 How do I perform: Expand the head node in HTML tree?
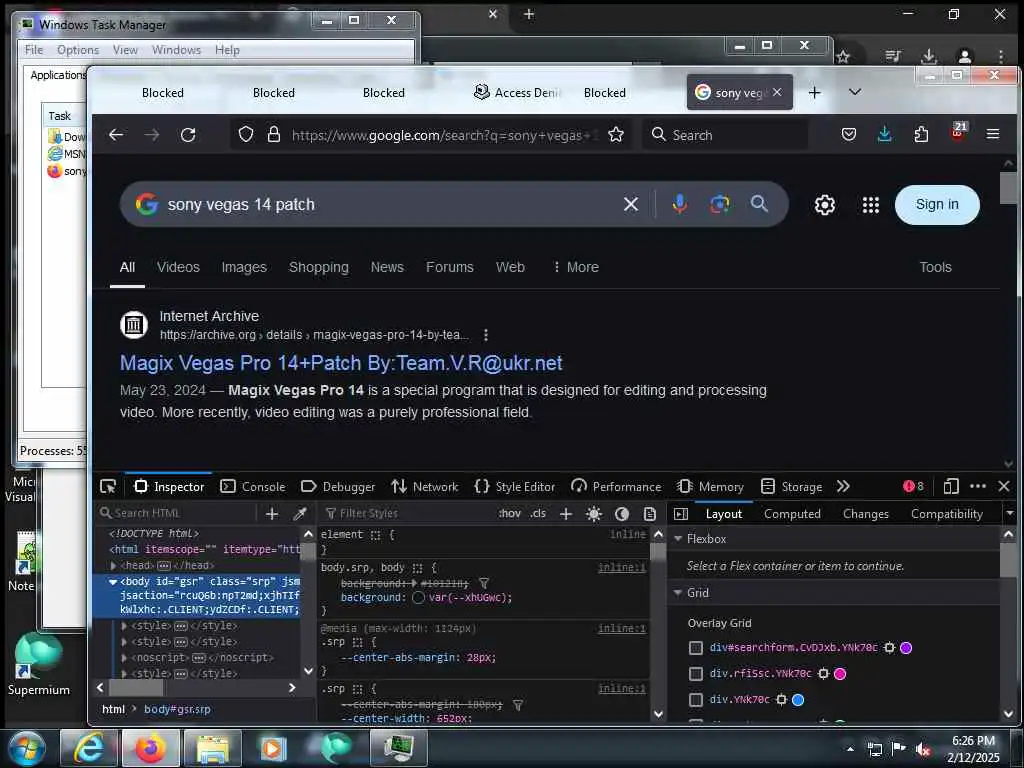pos(114,566)
